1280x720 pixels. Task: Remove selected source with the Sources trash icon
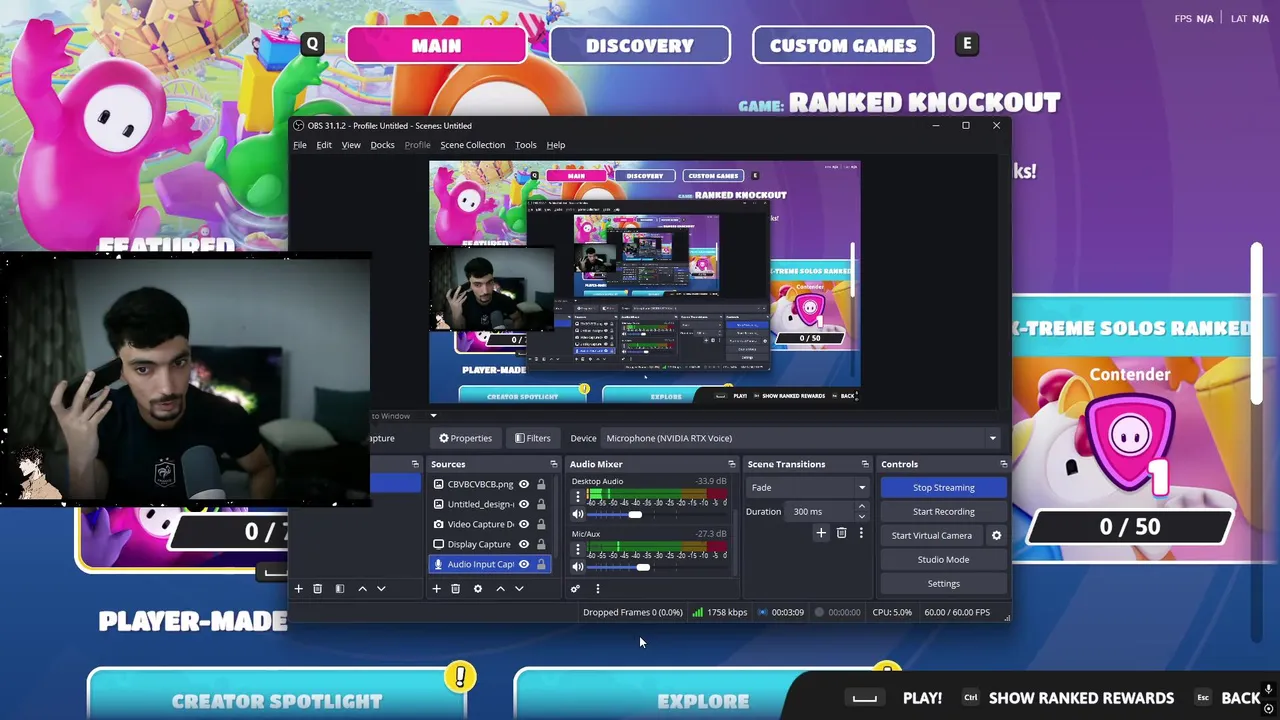point(455,589)
